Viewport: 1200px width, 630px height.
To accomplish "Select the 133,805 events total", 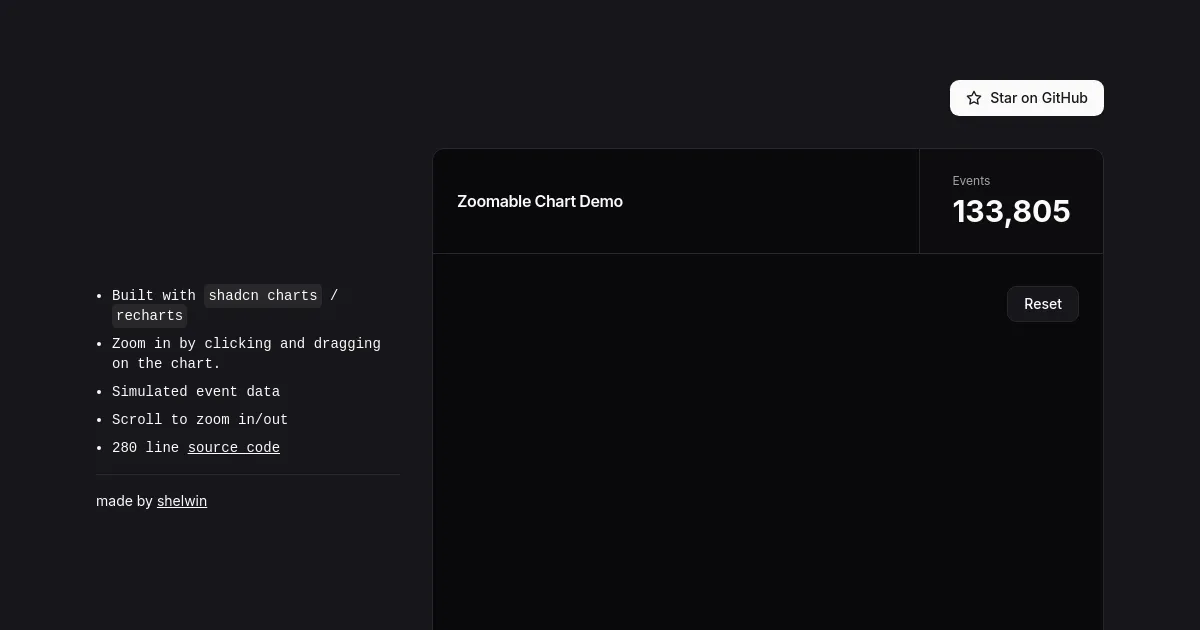I will tap(1011, 212).
